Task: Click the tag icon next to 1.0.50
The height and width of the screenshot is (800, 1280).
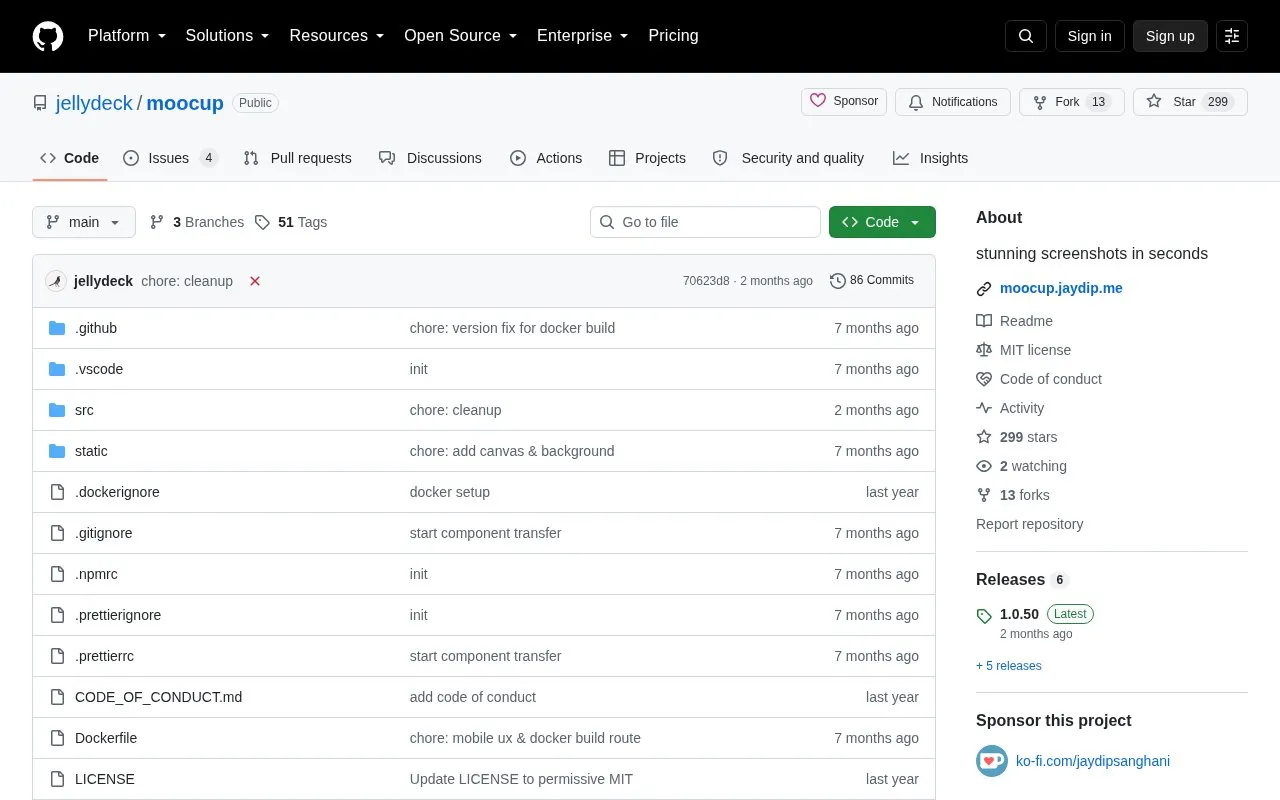Action: 984,615
